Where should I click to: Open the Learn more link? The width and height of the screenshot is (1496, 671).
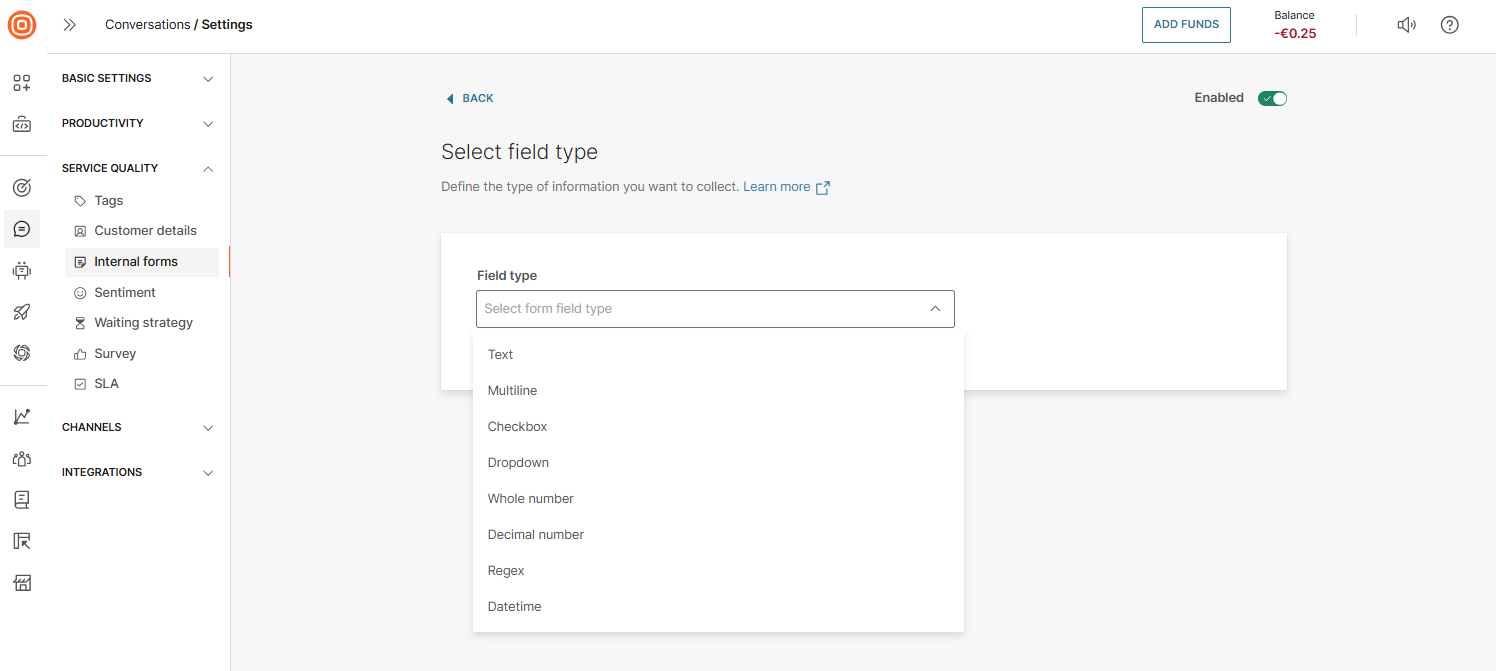pyautogui.click(x=777, y=187)
